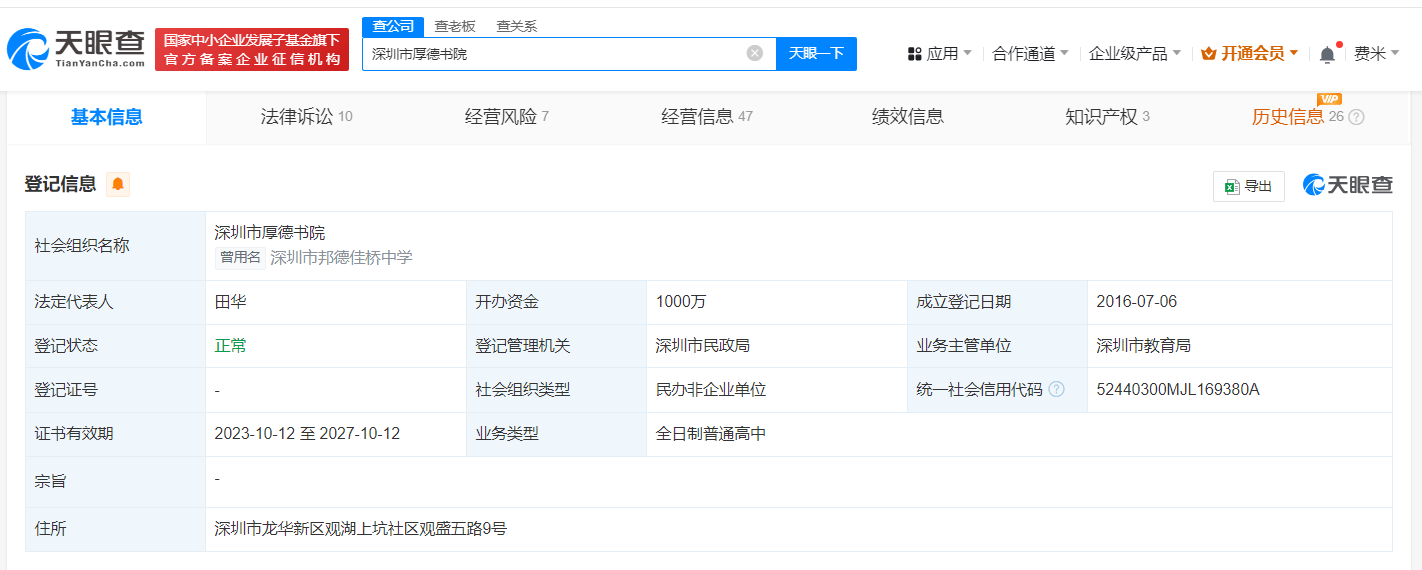The height and width of the screenshot is (570, 1422).
Task: Click the 应用 grid icon
Action: tap(914, 54)
